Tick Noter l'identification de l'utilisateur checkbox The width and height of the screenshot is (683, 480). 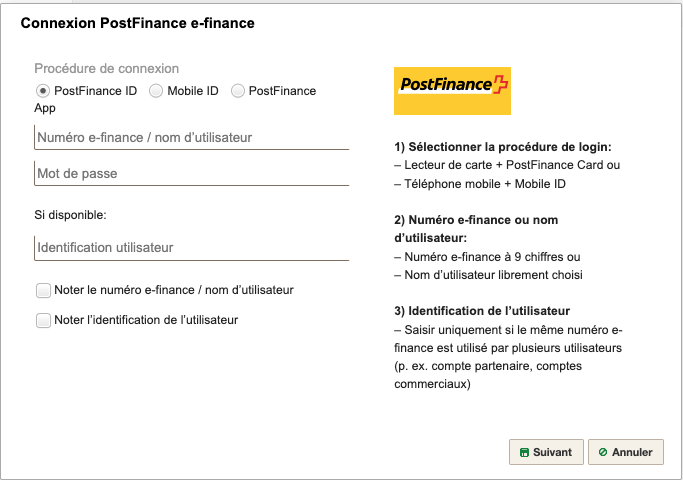tap(43, 320)
